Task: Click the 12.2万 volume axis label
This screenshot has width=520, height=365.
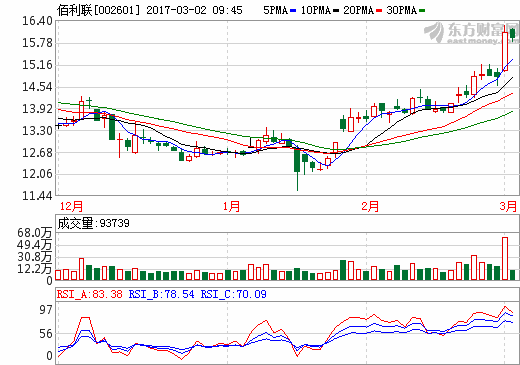Action: tap(35, 269)
